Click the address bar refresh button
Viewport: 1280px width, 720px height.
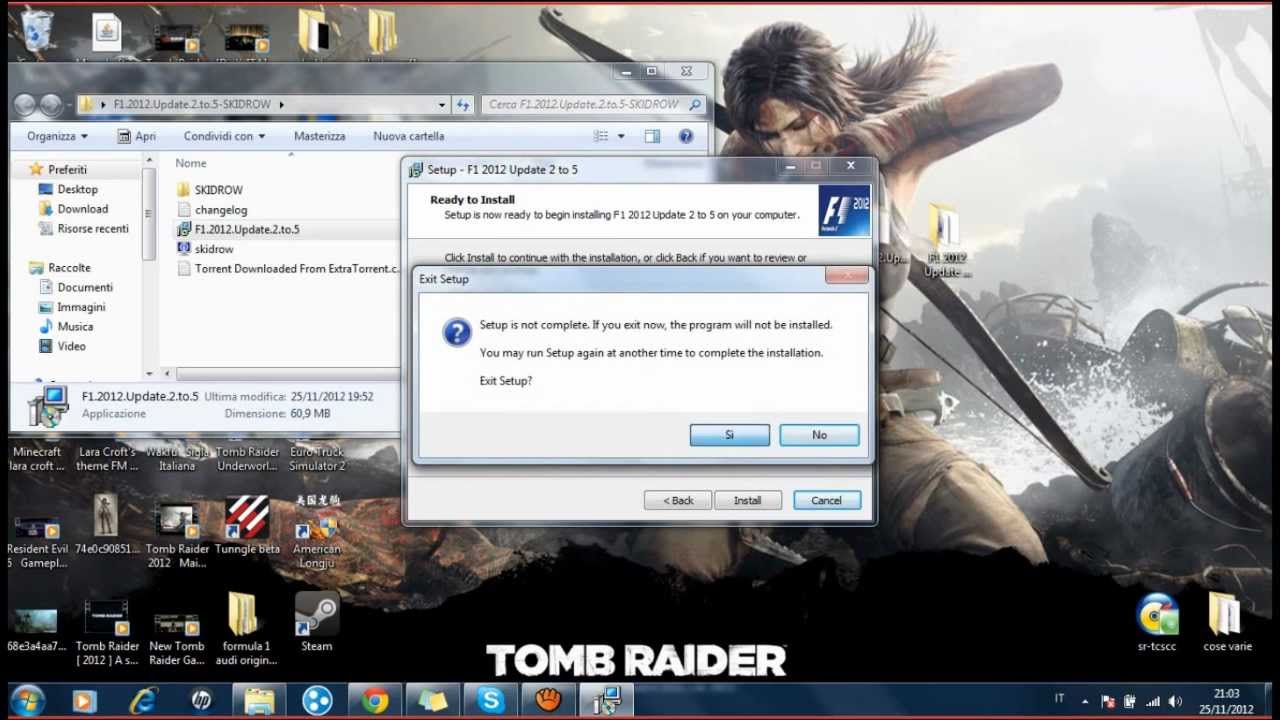point(463,104)
